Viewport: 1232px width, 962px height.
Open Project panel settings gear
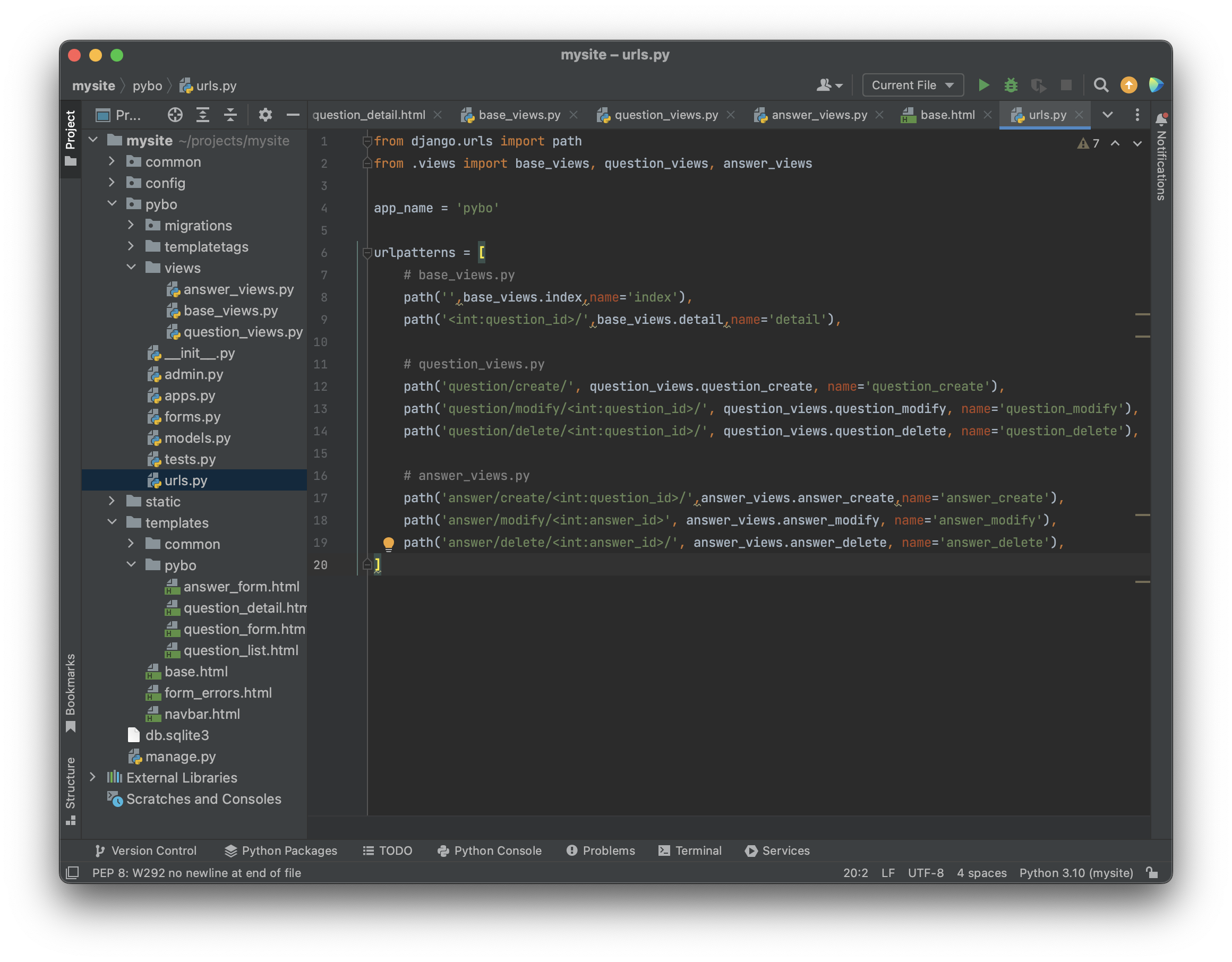pos(265,115)
